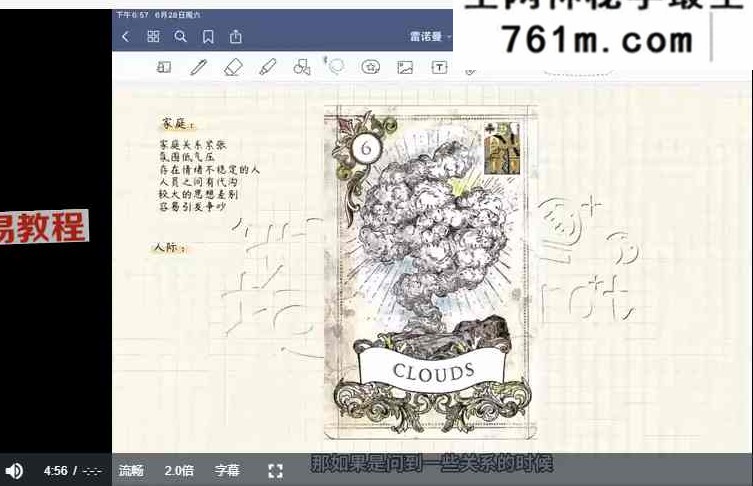Click the line 氛围低气压
The image size is (753, 486).
pos(187,157)
